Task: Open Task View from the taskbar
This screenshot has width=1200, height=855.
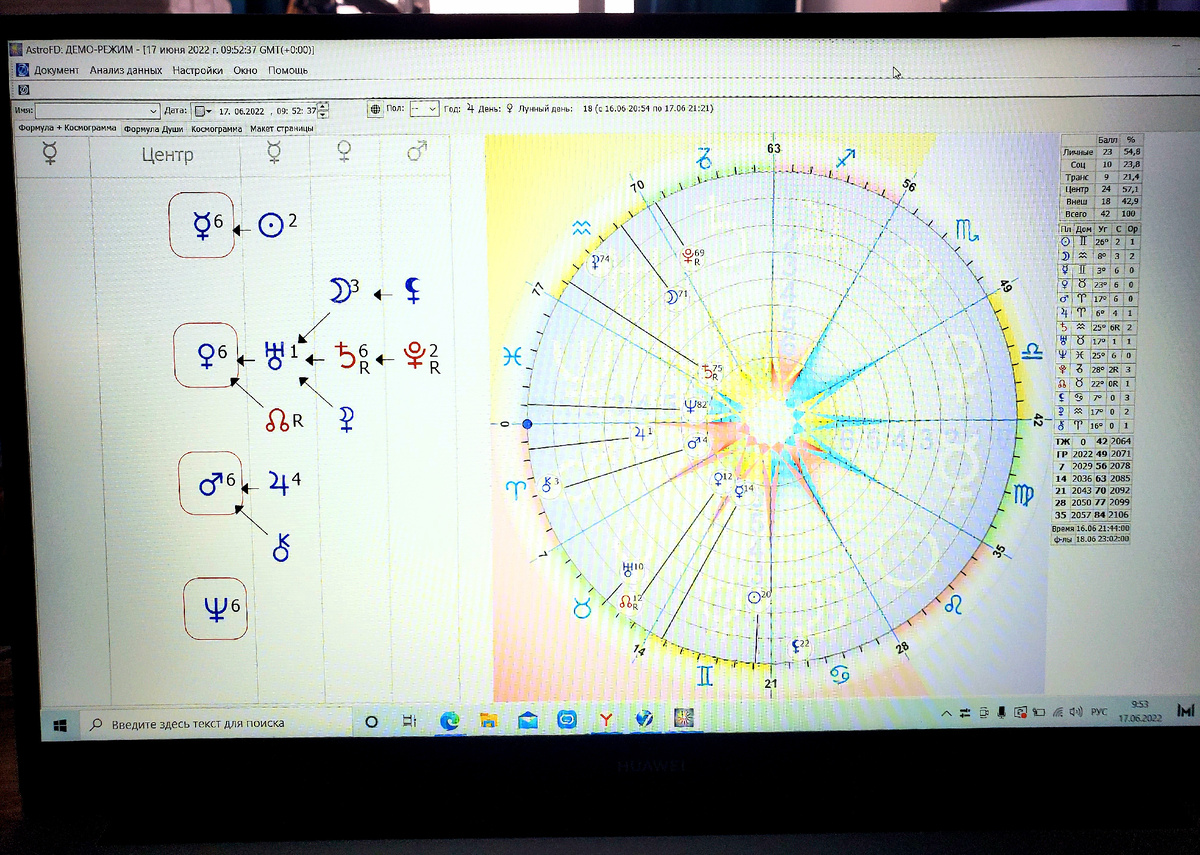Action: (x=409, y=720)
